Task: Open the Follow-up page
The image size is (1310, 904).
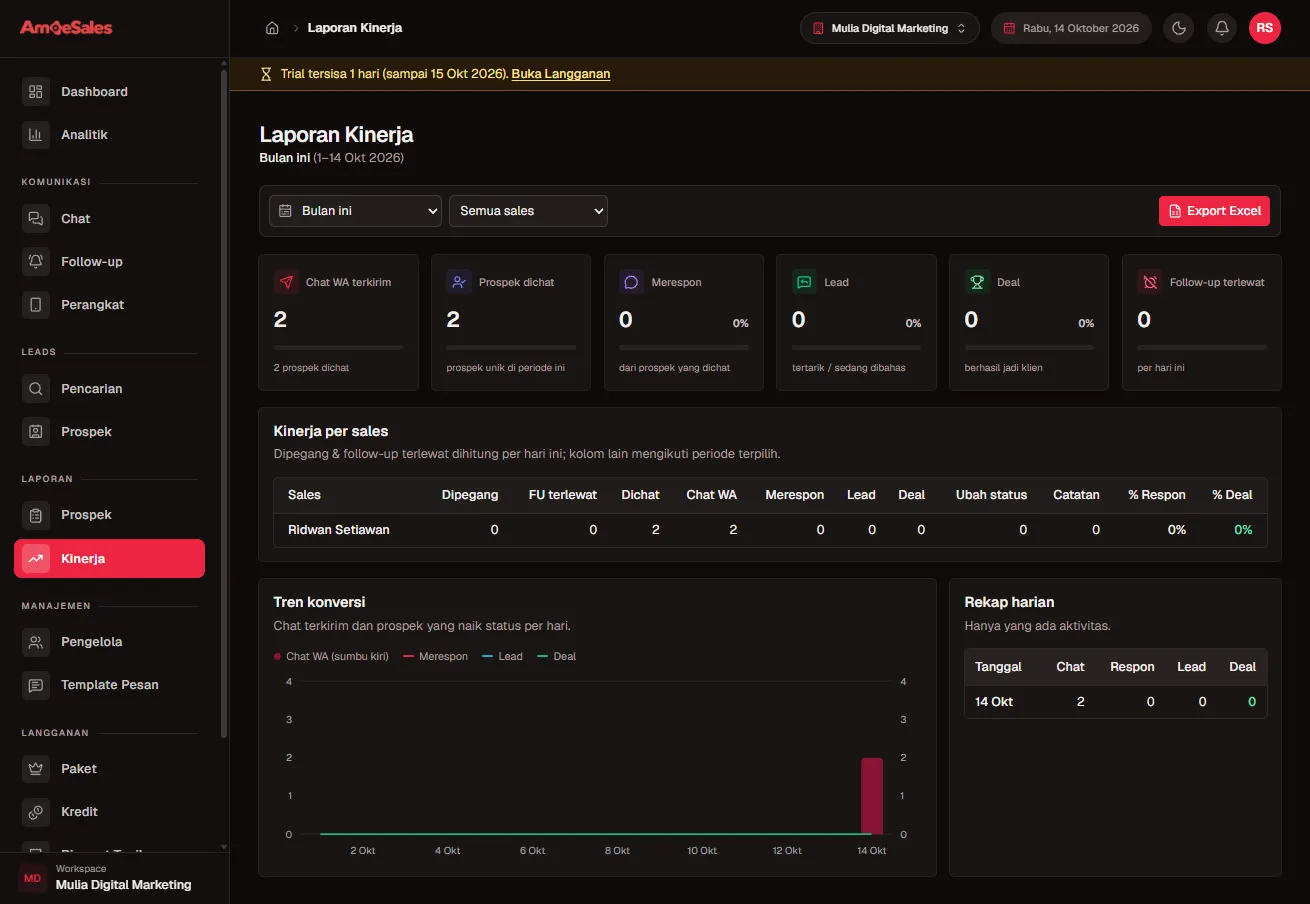Action: click(110, 262)
